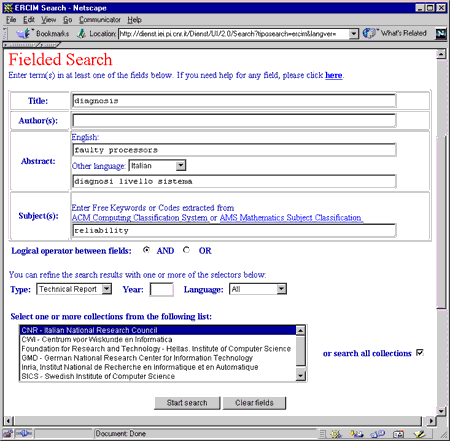Open the Bookmarks icon in location toolbar
This screenshot has width=450, height=441.
[x=23, y=33]
